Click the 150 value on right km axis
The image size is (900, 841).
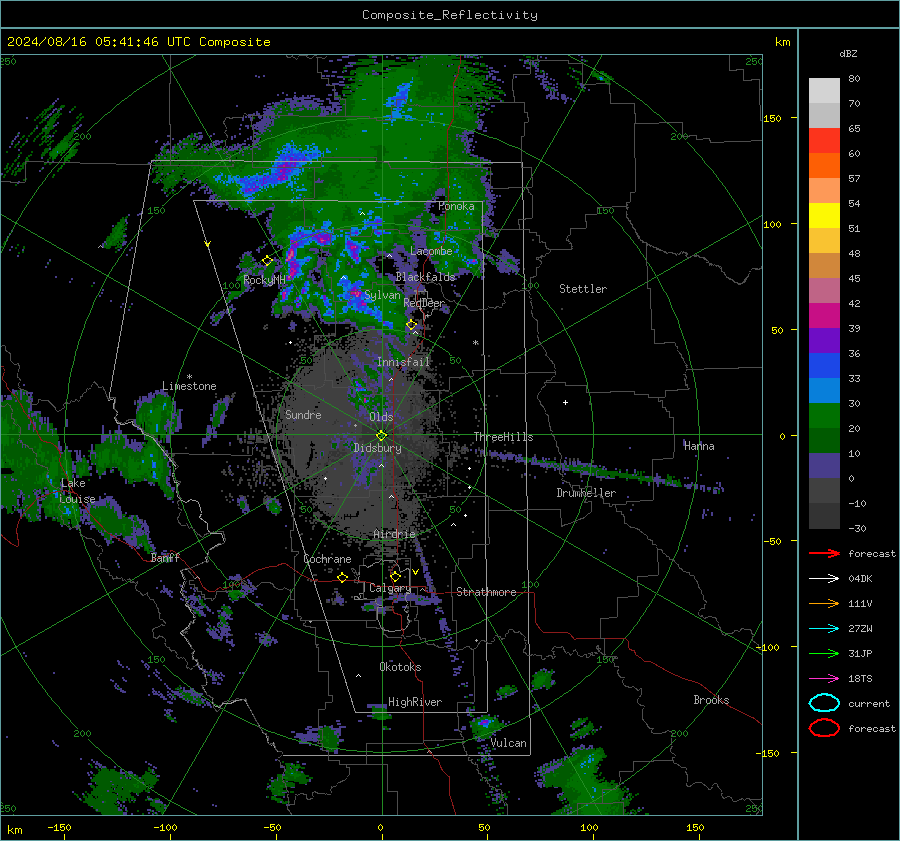click(x=771, y=118)
